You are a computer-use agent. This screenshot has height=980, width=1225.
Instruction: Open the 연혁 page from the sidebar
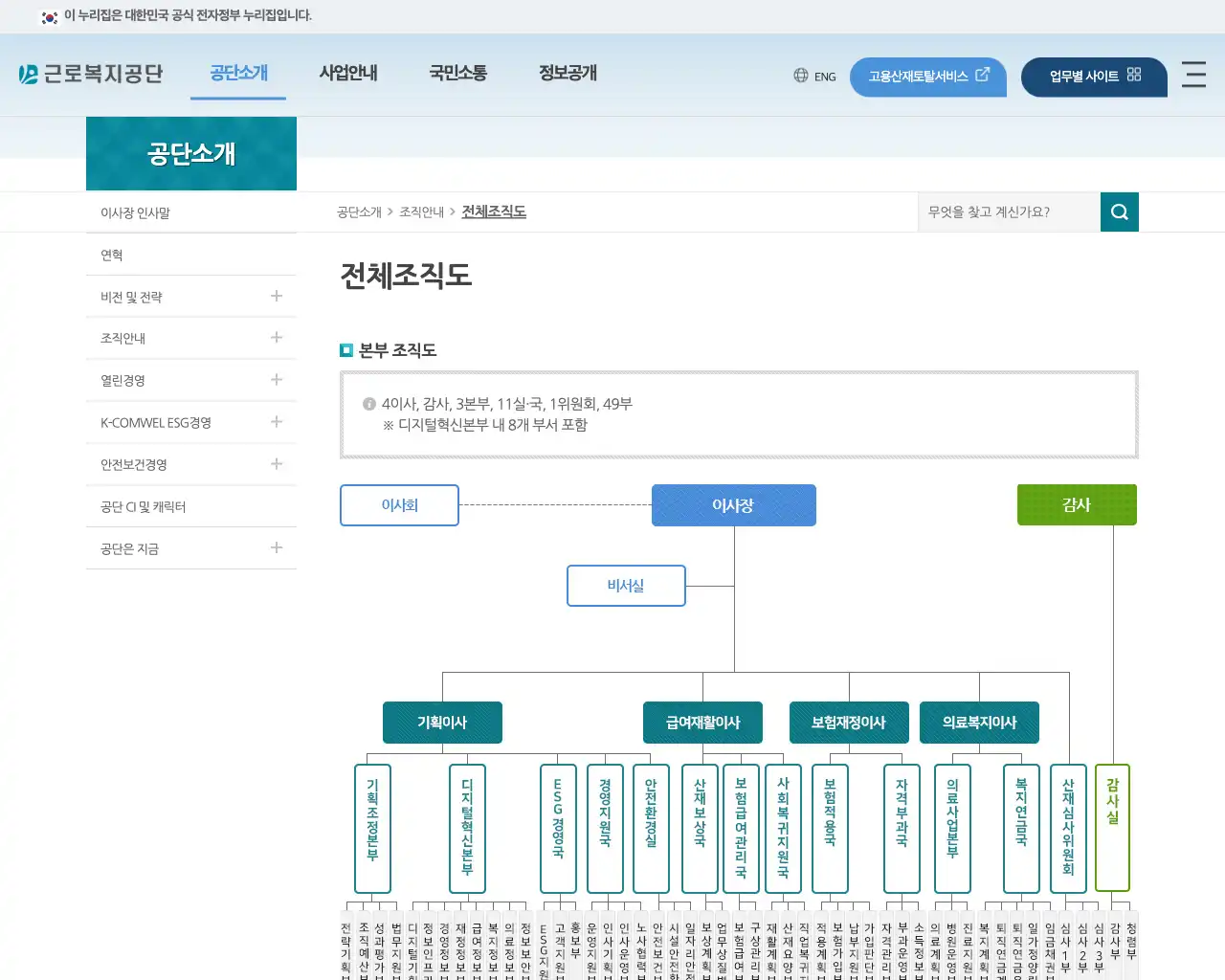[110, 255]
